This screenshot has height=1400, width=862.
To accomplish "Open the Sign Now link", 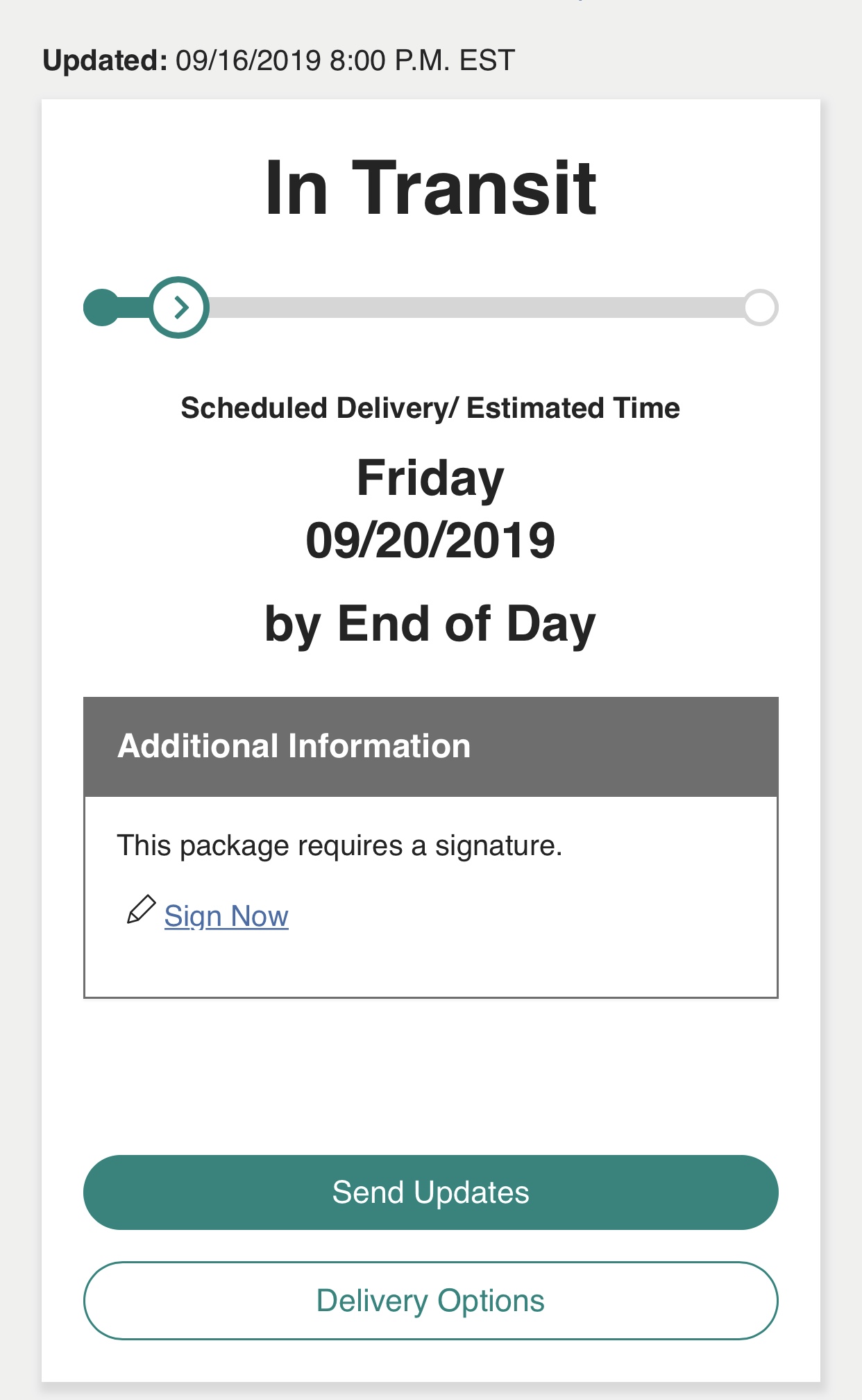I will (x=226, y=916).
